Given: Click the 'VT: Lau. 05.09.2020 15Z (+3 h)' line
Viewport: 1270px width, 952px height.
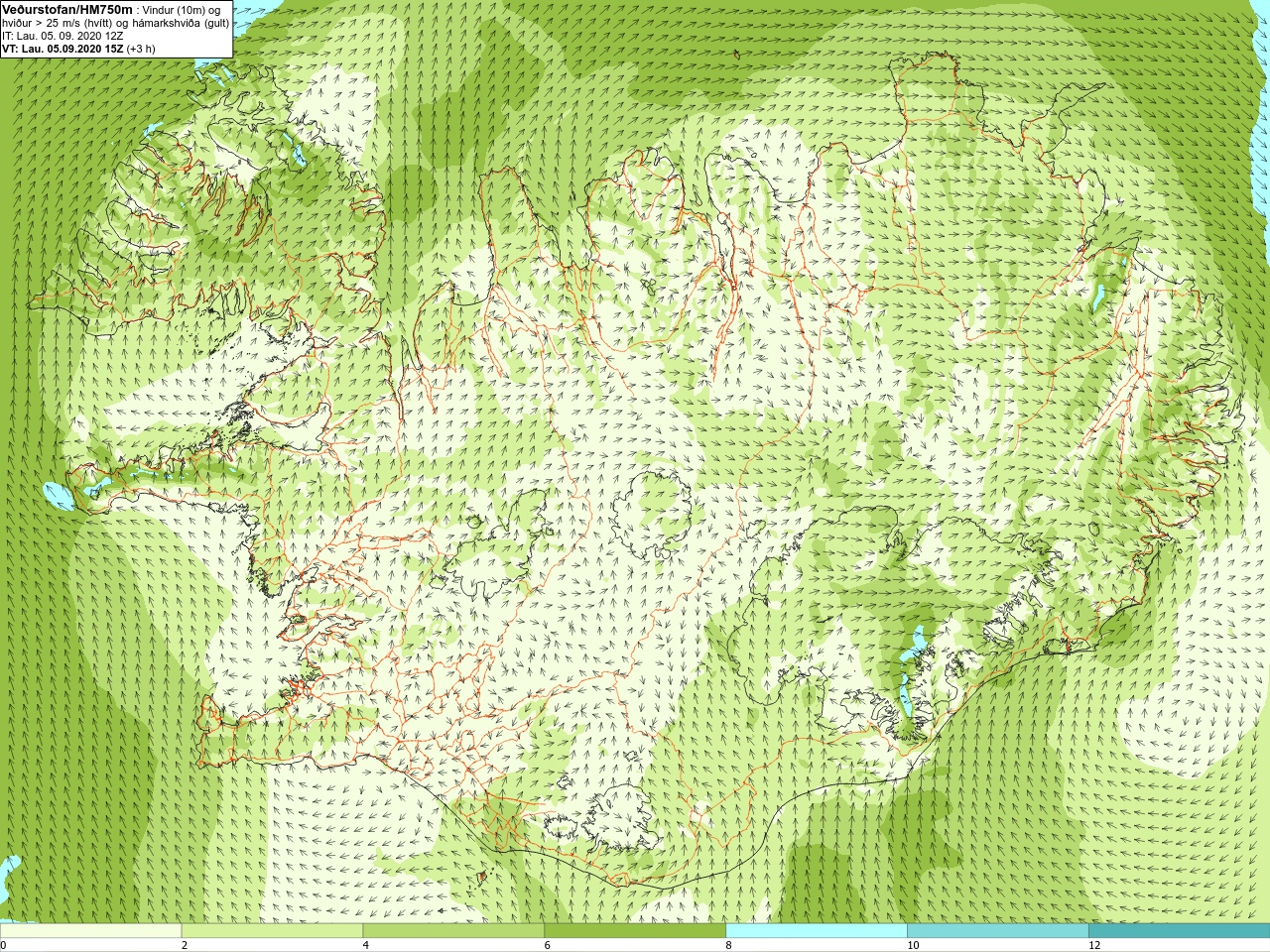Looking at the screenshot, I should coord(78,49).
